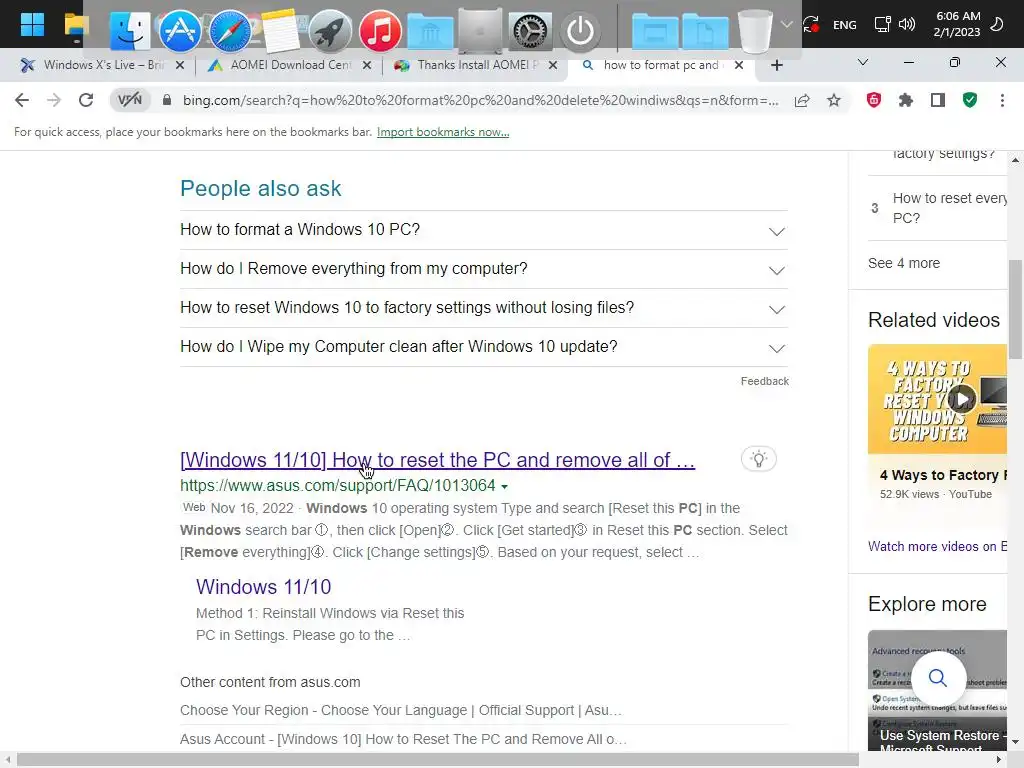Open the volume speaker tray icon
The image size is (1024, 768).
point(906,25)
